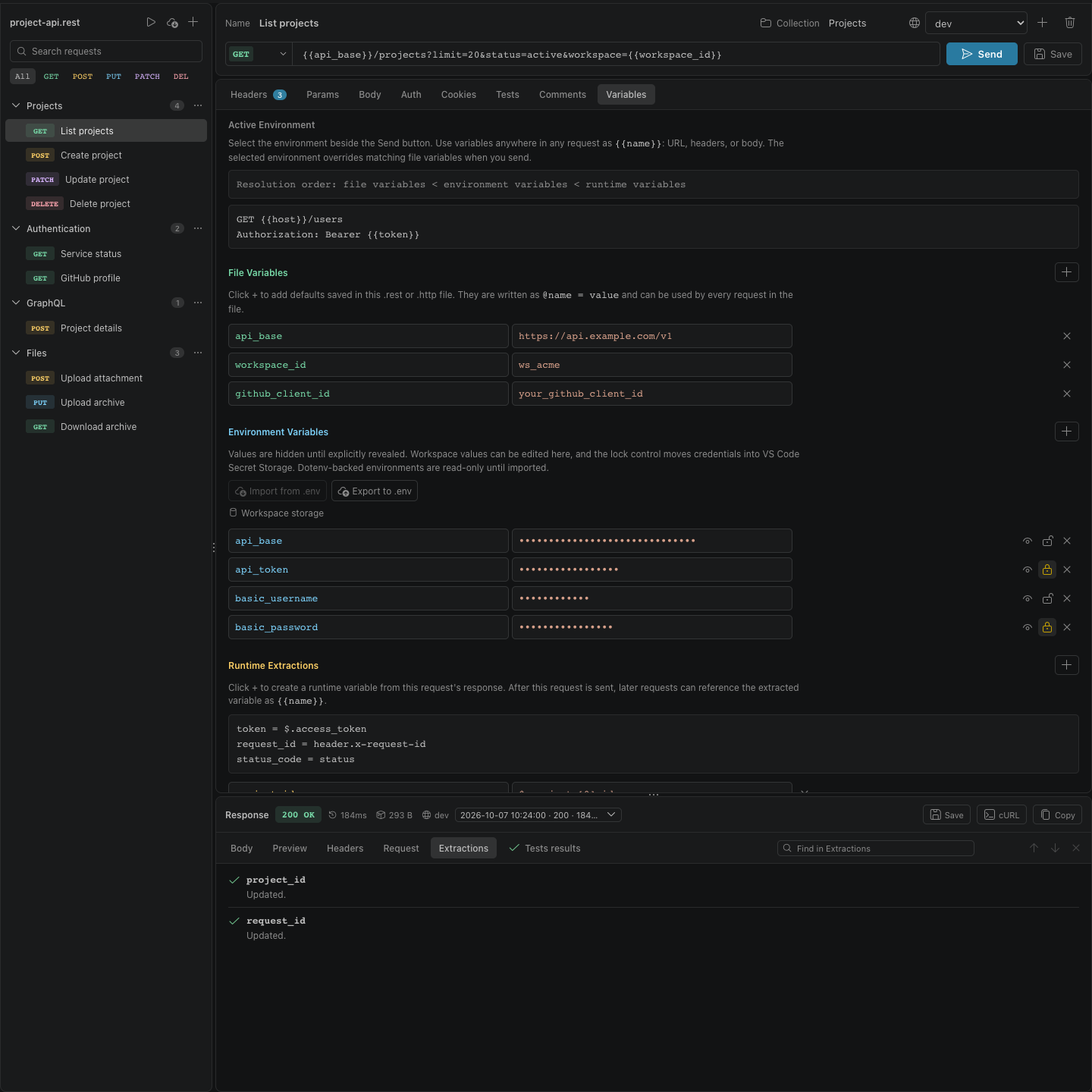Open the response history dropdown
Screen dimensions: 1092x1092
pyautogui.click(x=538, y=815)
